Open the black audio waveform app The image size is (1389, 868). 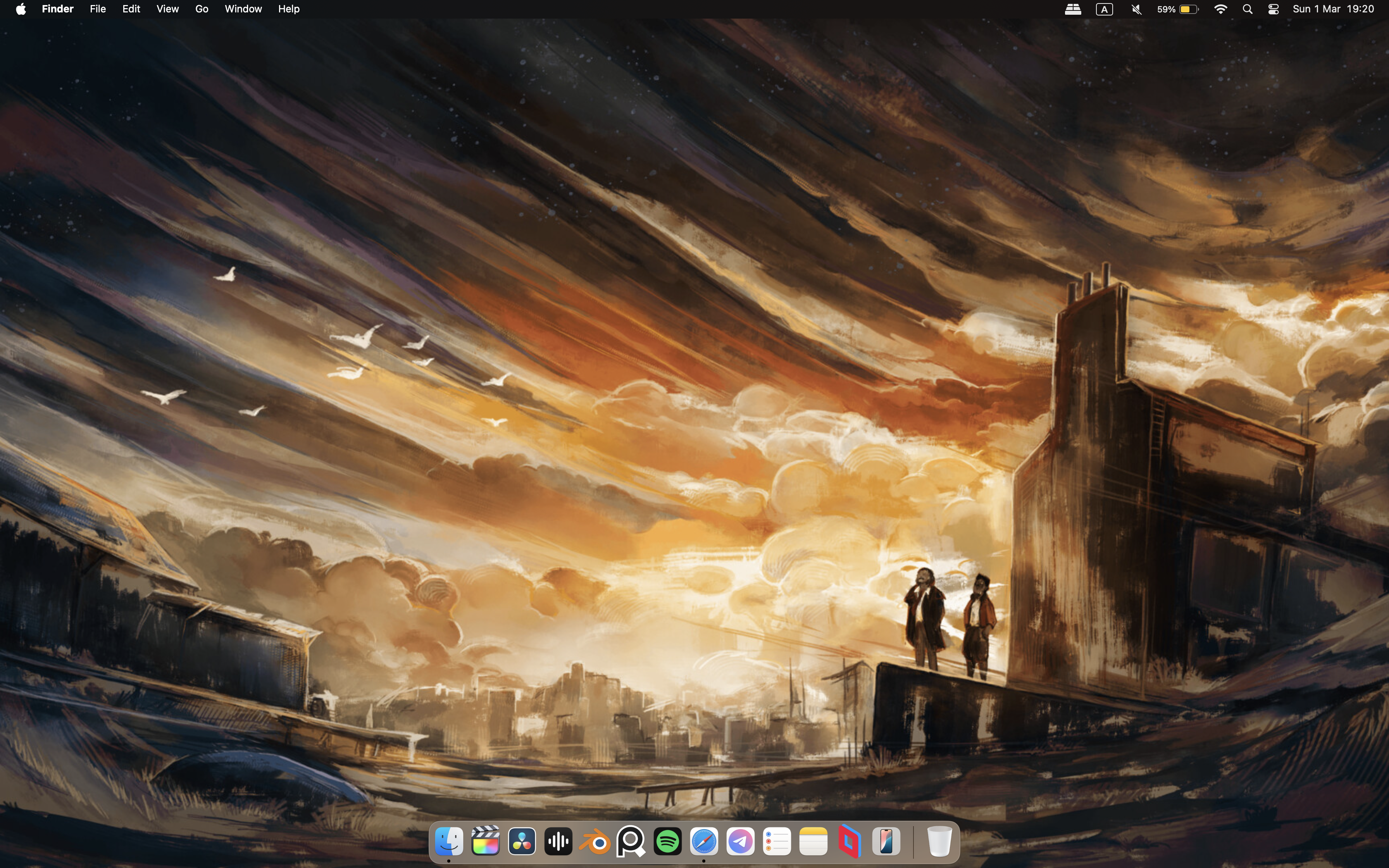pyautogui.click(x=558, y=842)
